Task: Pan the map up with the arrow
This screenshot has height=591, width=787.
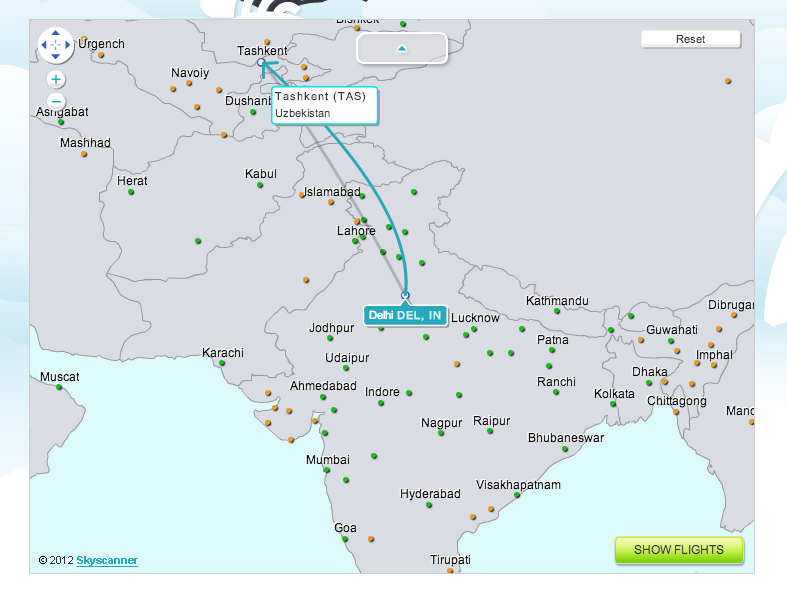Action: pos(55,33)
